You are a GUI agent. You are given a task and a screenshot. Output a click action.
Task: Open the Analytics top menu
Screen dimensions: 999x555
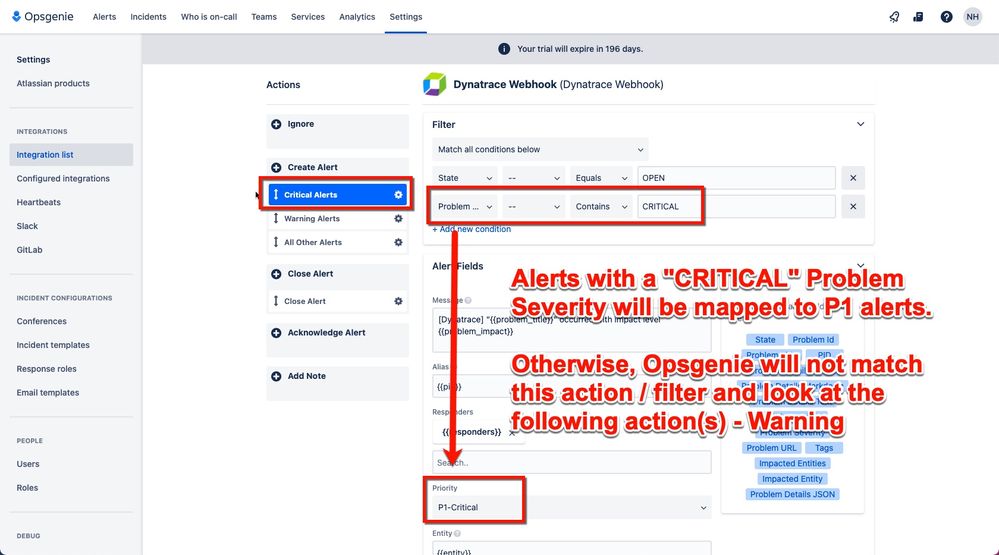(357, 17)
